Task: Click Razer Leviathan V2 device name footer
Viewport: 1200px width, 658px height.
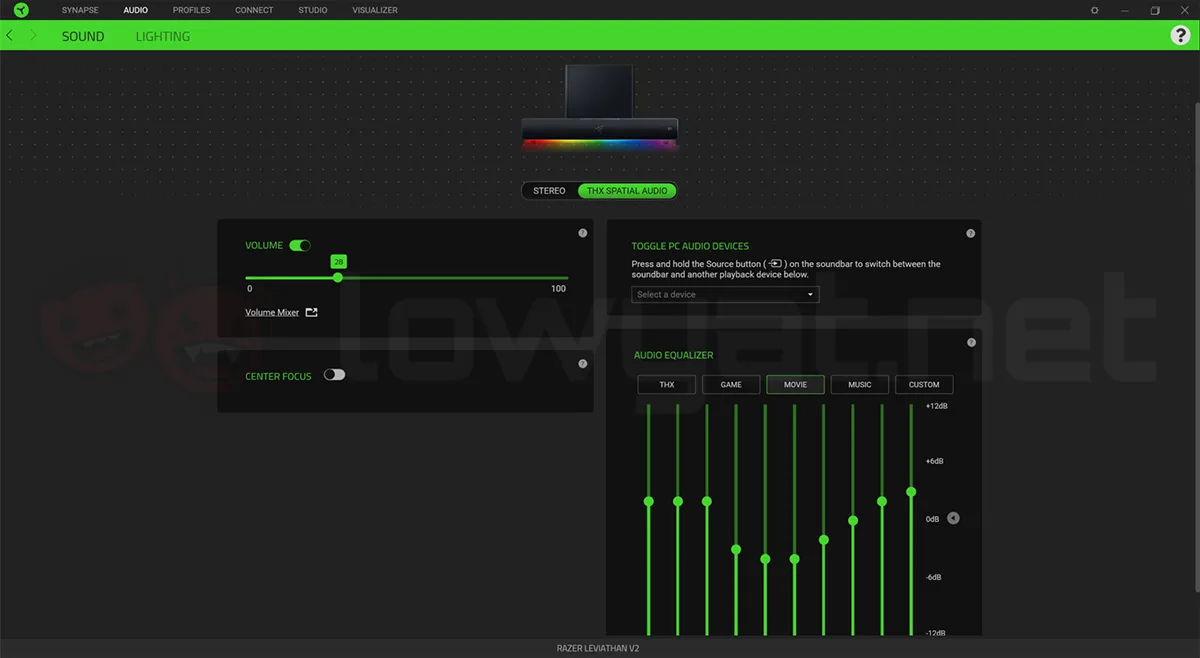Action: tap(598, 648)
